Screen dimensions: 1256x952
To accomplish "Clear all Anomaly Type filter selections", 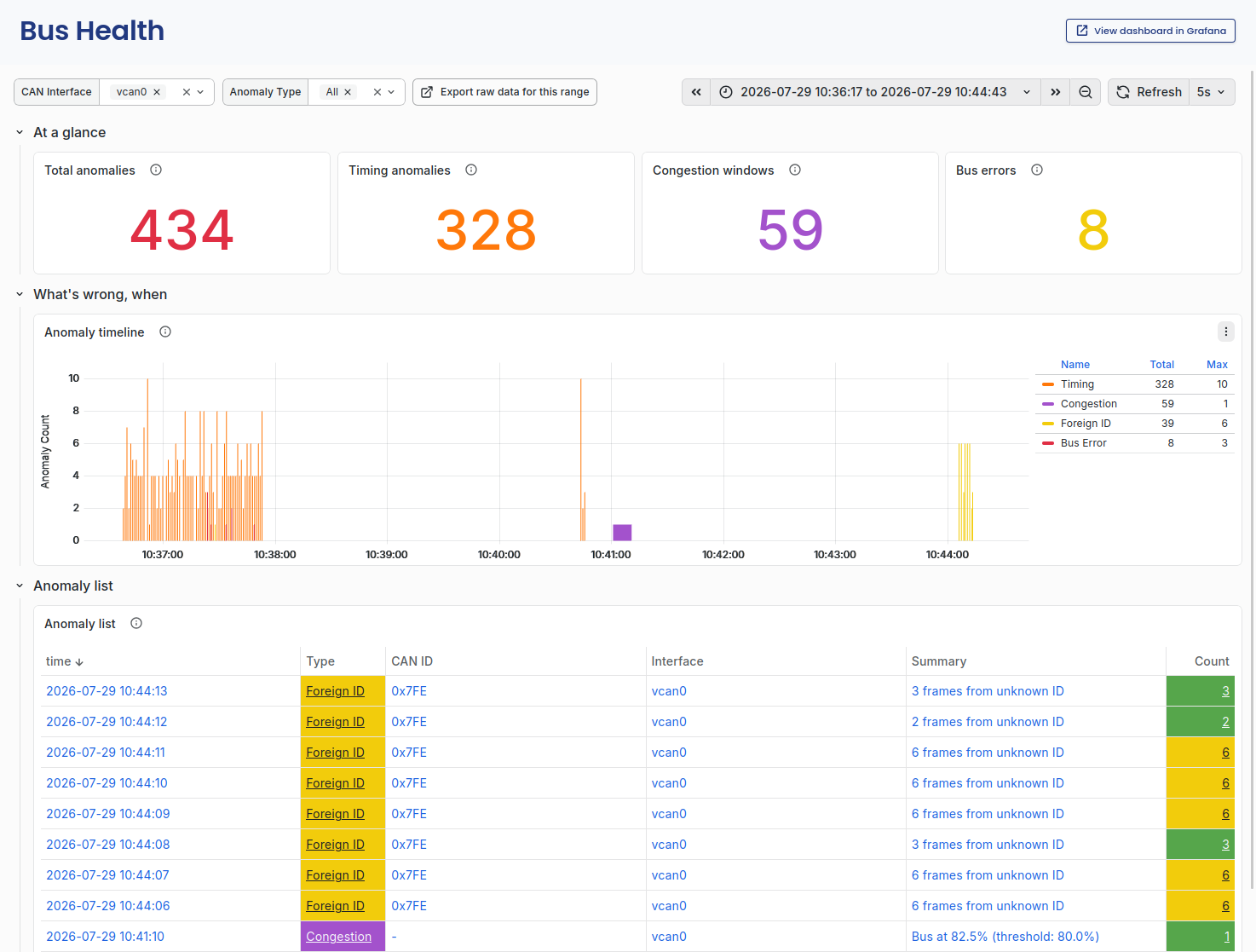I will pyautogui.click(x=377, y=92).
